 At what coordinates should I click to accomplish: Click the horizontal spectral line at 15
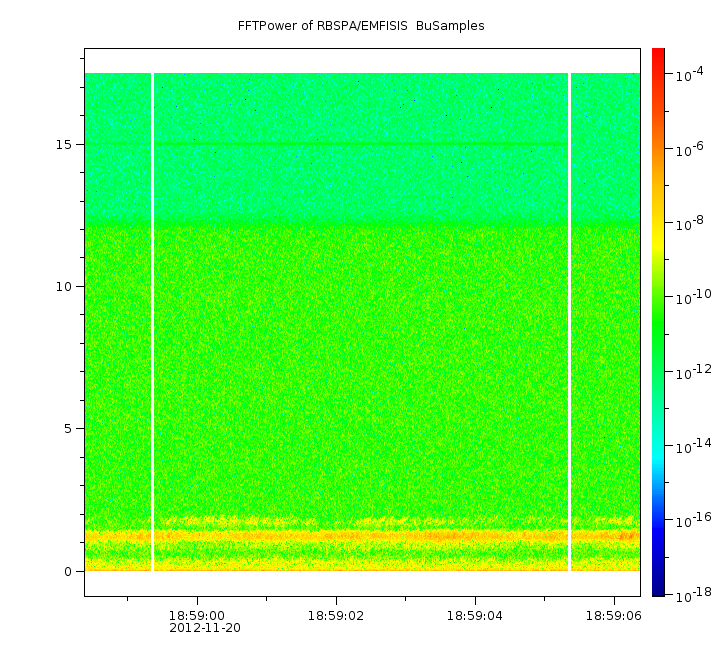tap(362, 144)
